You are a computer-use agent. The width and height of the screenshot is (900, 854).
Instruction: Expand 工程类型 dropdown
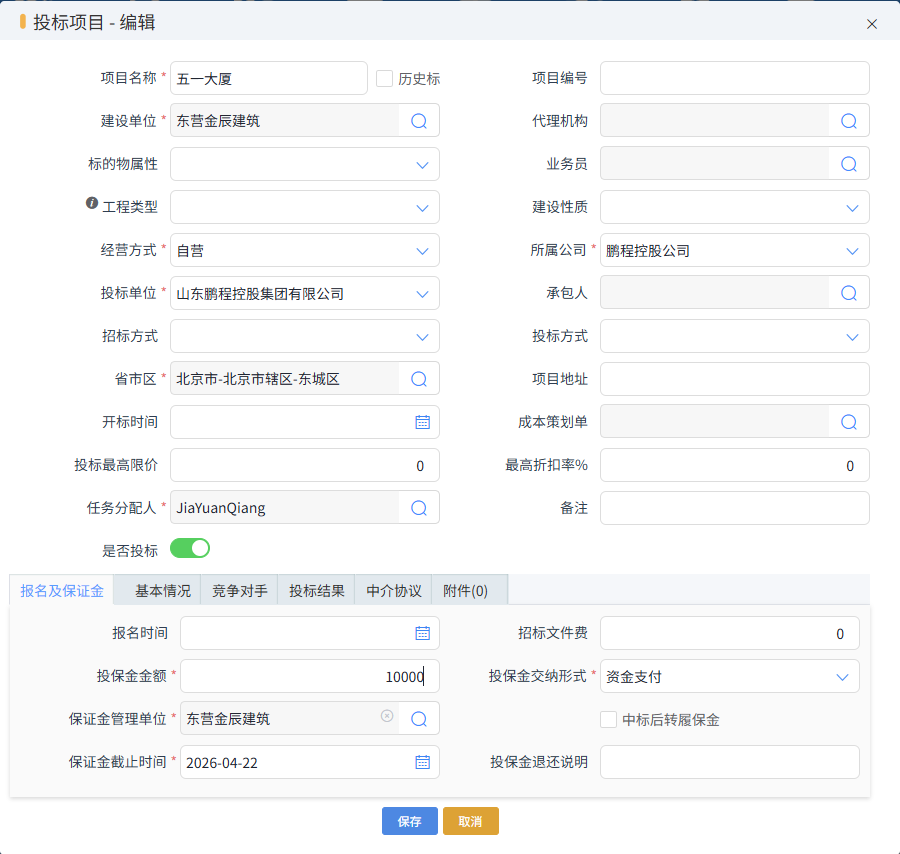(x=422, y=208)
